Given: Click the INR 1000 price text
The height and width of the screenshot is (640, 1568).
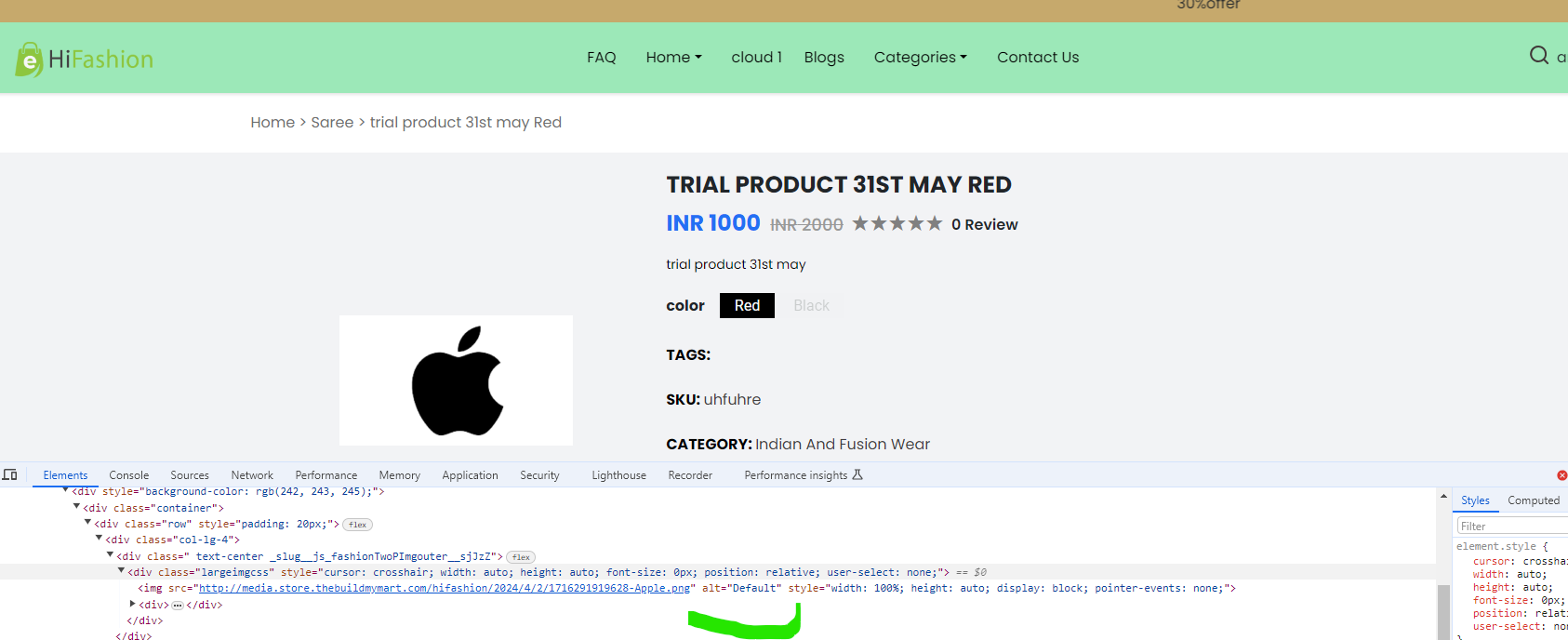Looking at the screenshot, I should [713, 223].
